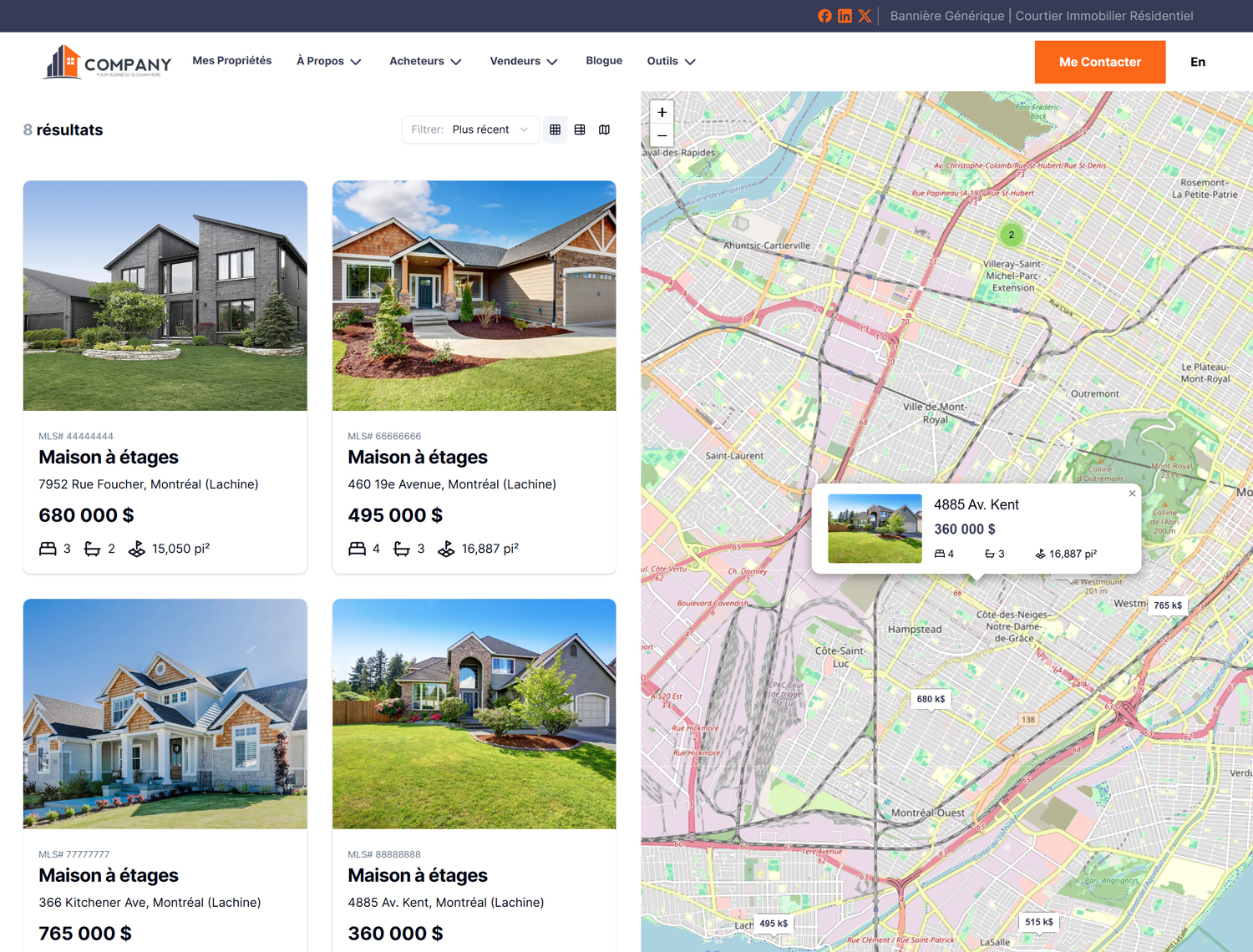Open the Blogue menu item
The width and height of the screenshot is (1253, 952).
[x=604, y=60]
